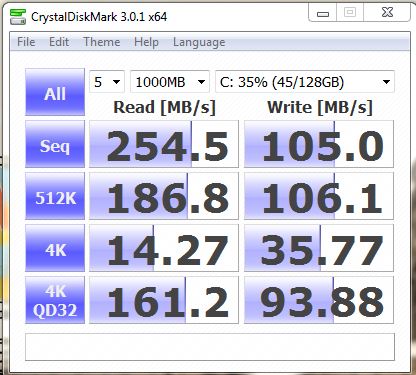Select the 4K QD32 write result 93.88
Screen dimensions: 416x375
coord(319,300)
